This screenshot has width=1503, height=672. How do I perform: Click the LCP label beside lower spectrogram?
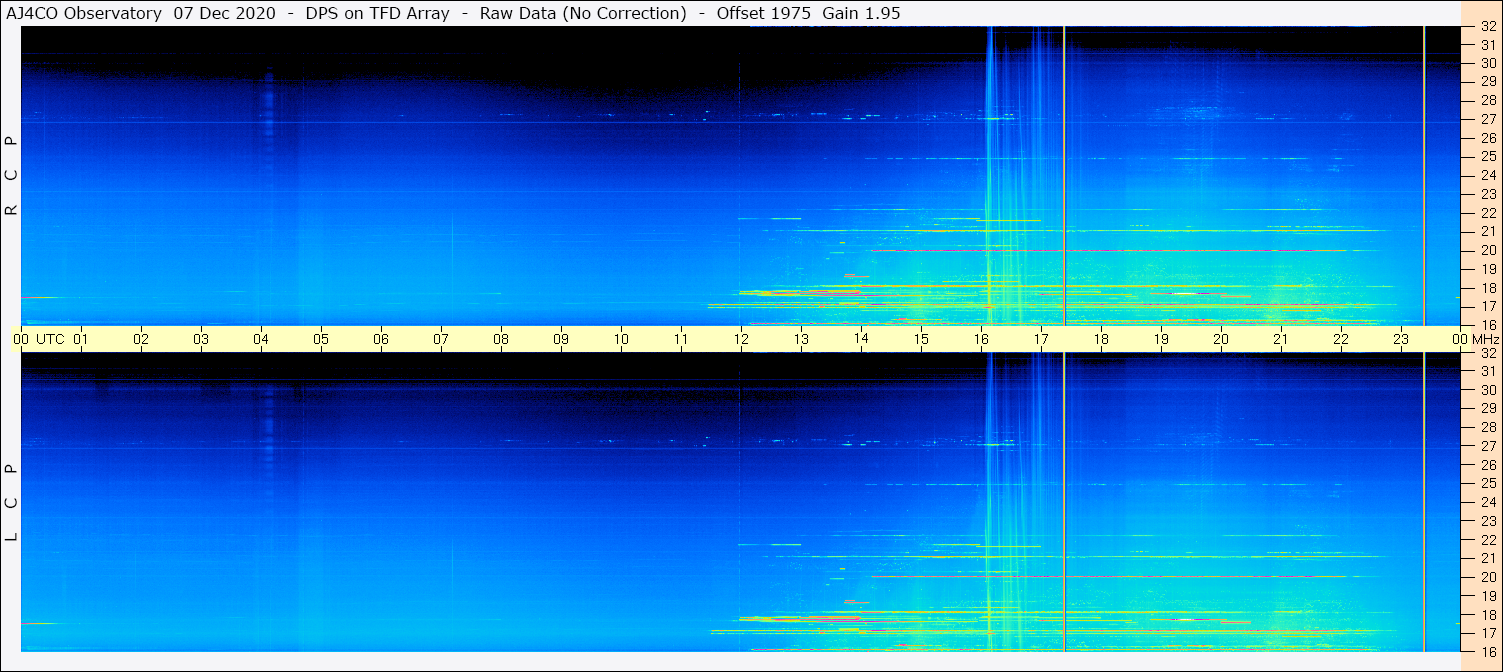(12, 503)
